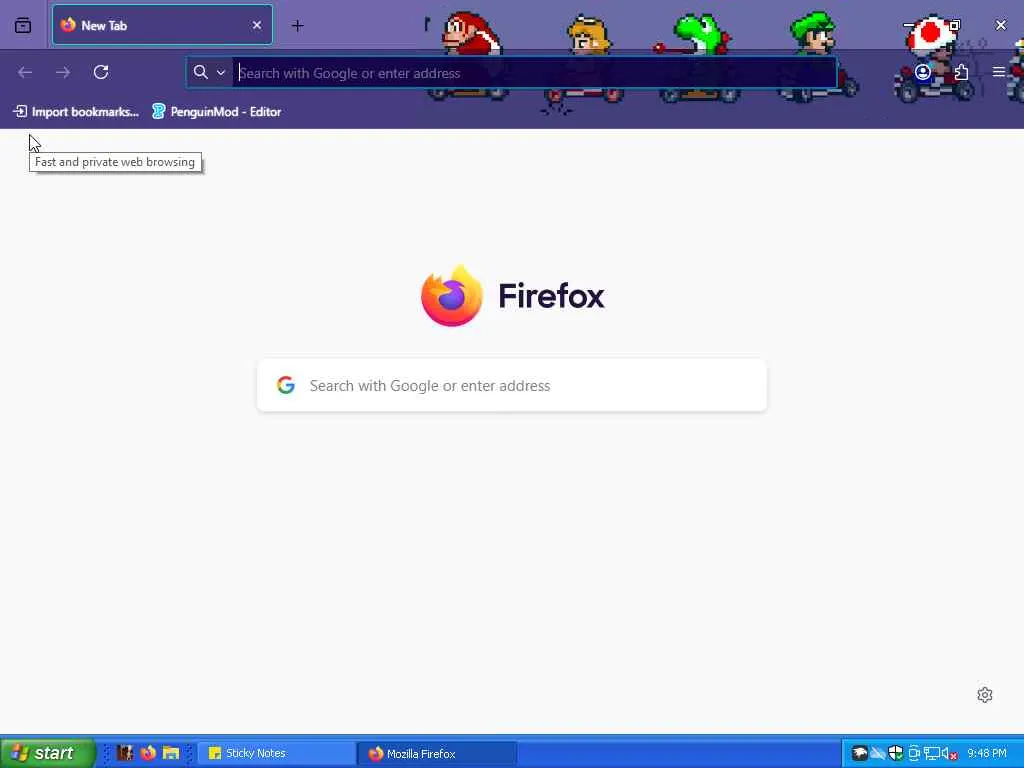1024x768 pixels.
Task: Click Import bookmarks on bookmarks toolbar
Action: pyautogui.click(x=76, y=112)
